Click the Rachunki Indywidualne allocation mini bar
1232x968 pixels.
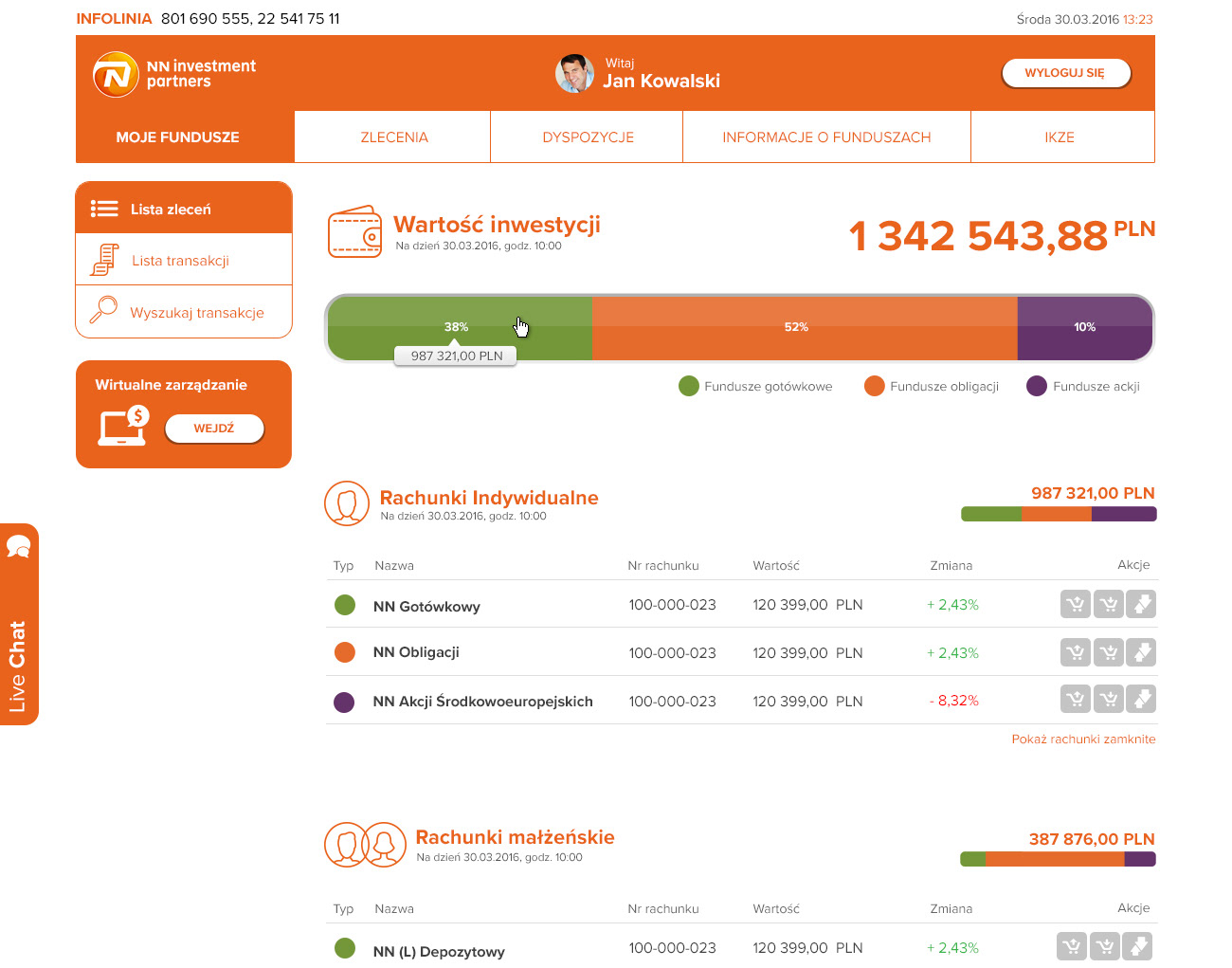tap(1059, 514)
